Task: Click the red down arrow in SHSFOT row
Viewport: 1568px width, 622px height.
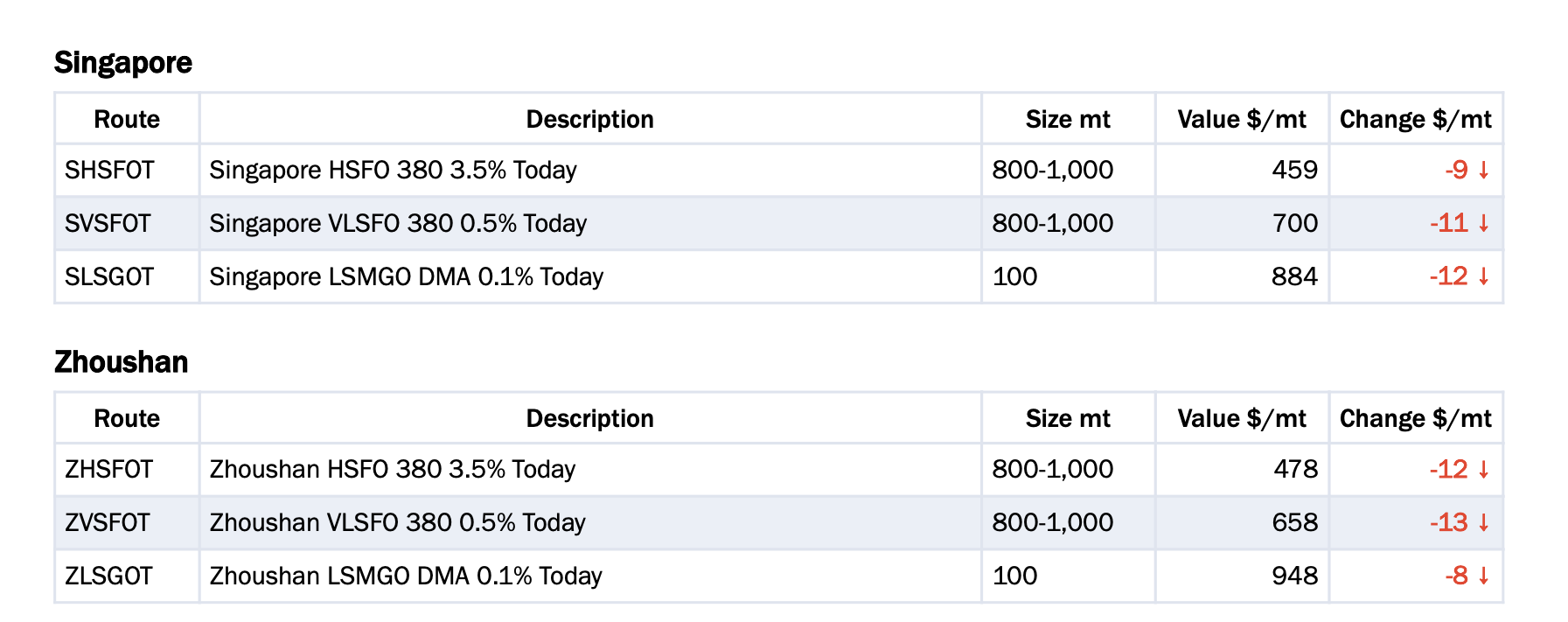Action: pos(1483,171)
